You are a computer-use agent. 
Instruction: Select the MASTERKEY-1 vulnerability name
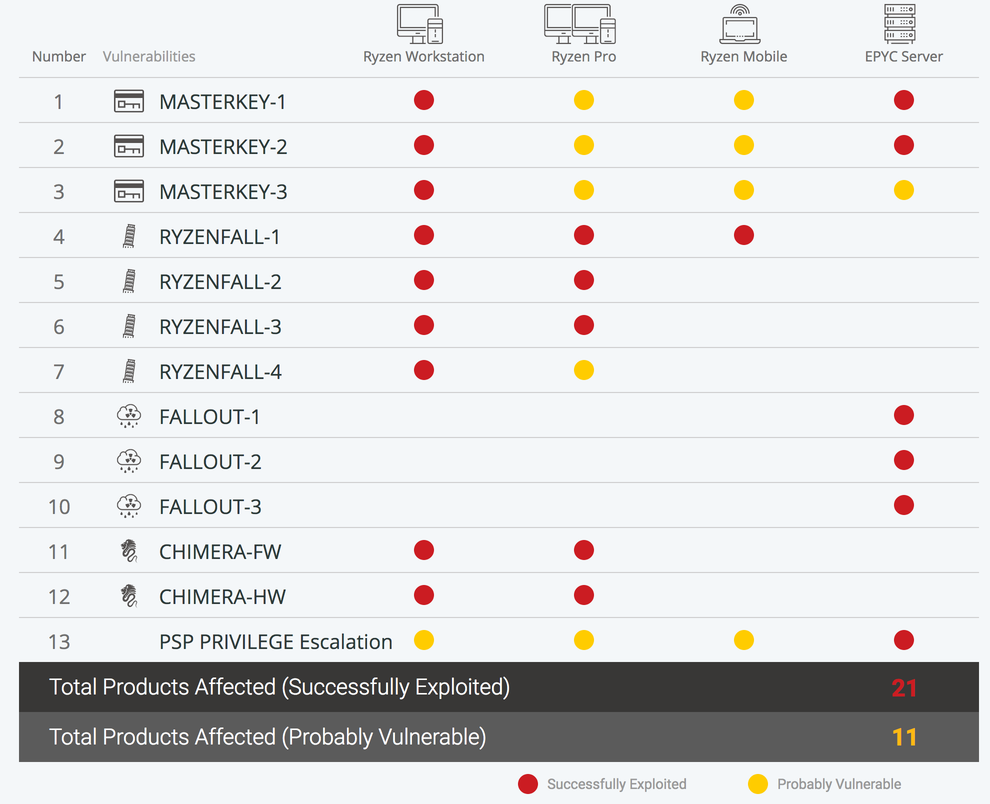point(222,102)
